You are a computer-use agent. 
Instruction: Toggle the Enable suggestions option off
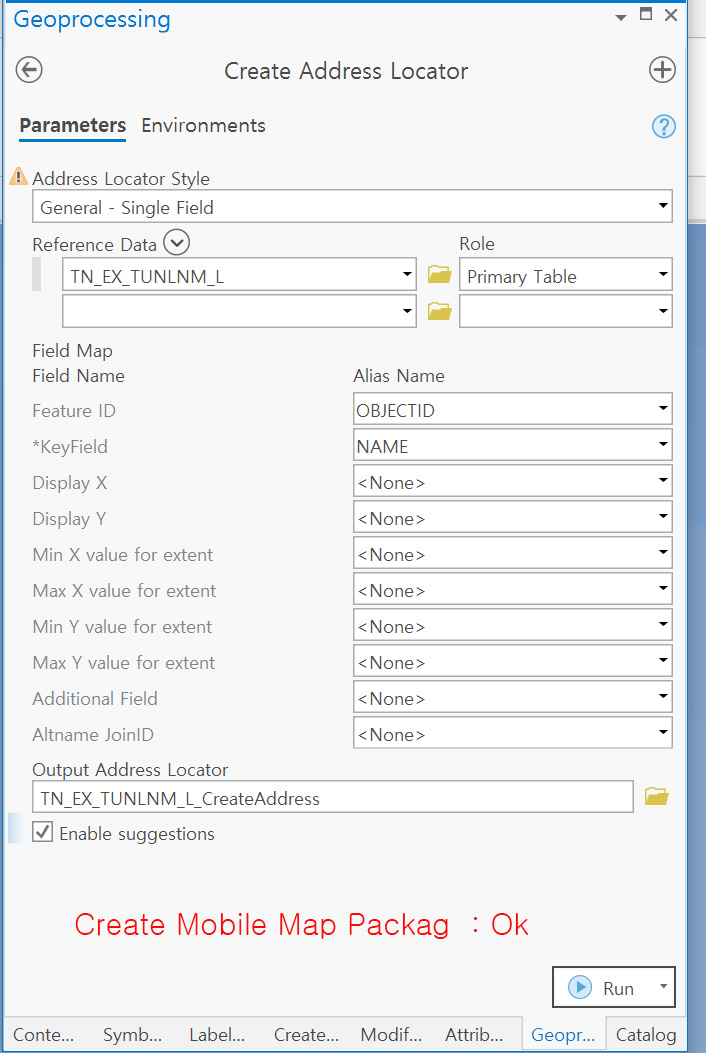(x=42, y=832)
